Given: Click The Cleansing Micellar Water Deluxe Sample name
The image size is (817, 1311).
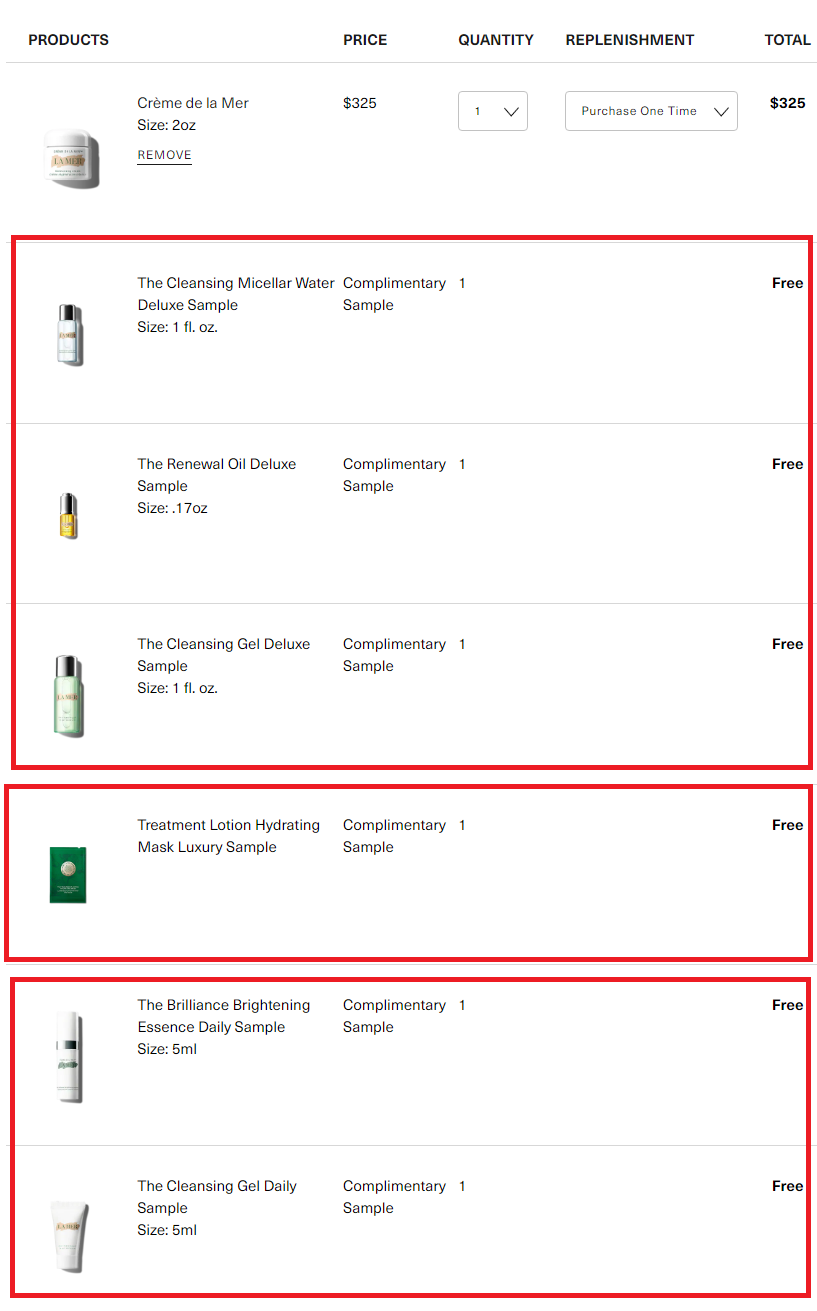Looking at the screenshot, I should pos(236,294).
